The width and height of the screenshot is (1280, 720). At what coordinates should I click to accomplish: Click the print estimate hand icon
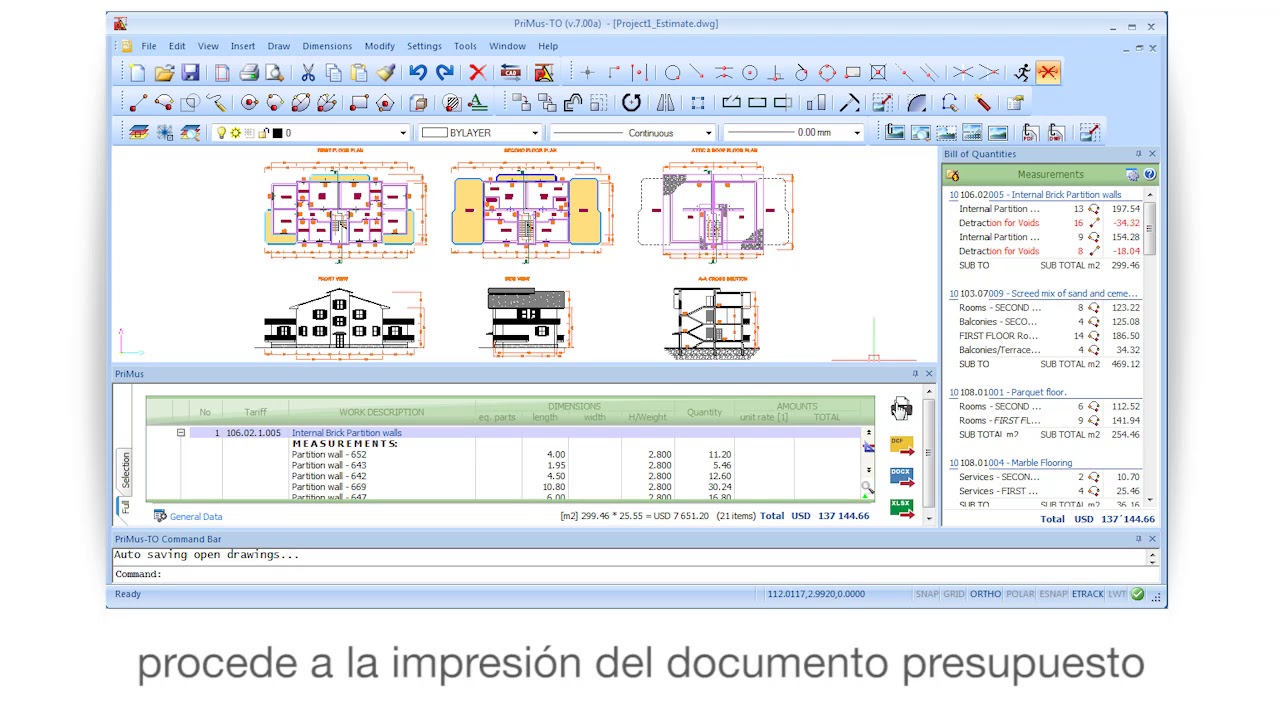[901, 408]
